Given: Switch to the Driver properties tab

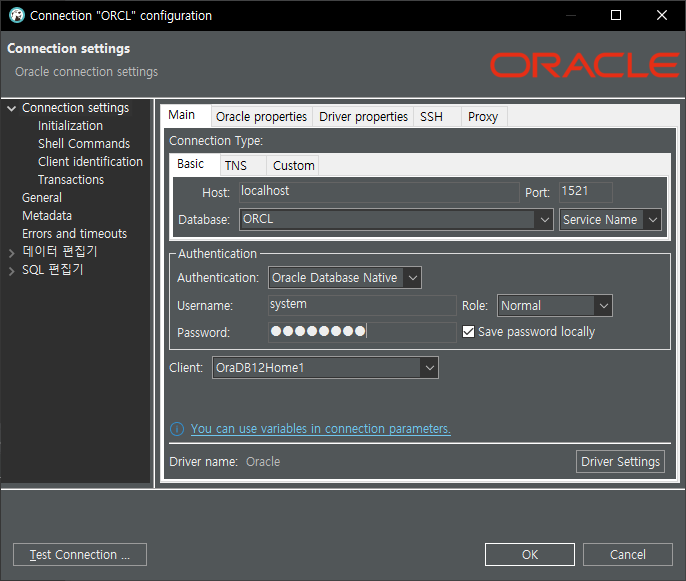Looking at the screenshot, I should point(363,117).
